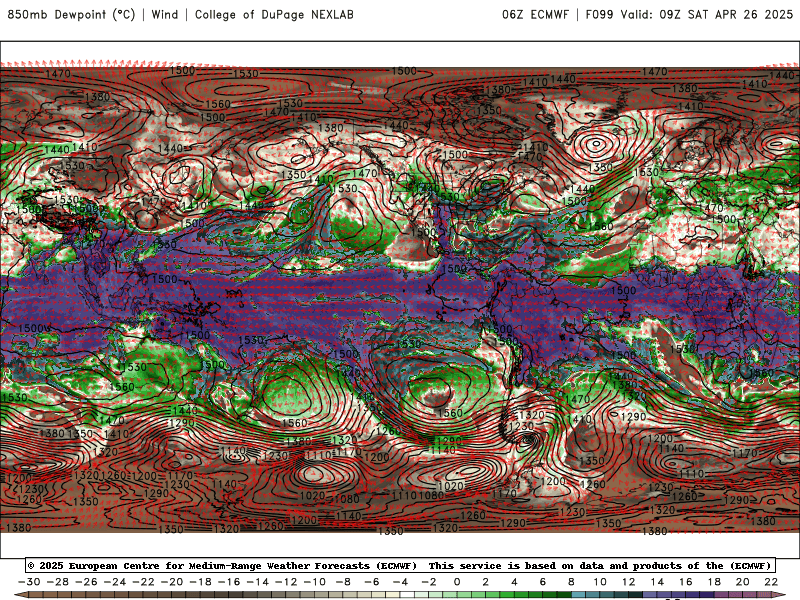Select the -24 legend label

coord(114,582)
